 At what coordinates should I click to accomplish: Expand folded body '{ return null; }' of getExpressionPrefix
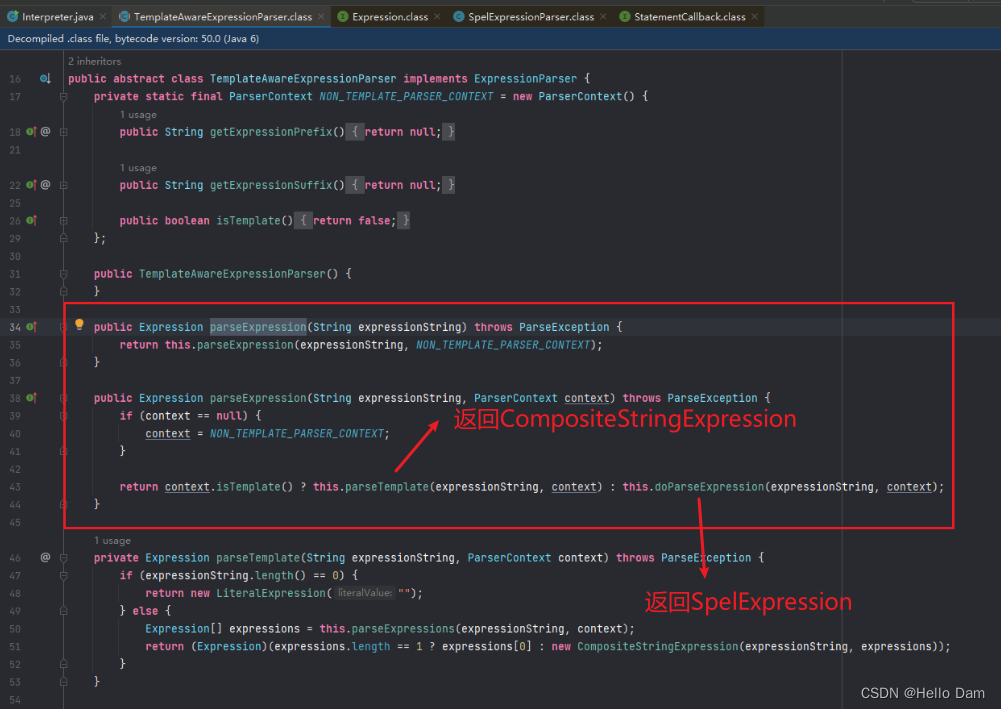(400, 132)
